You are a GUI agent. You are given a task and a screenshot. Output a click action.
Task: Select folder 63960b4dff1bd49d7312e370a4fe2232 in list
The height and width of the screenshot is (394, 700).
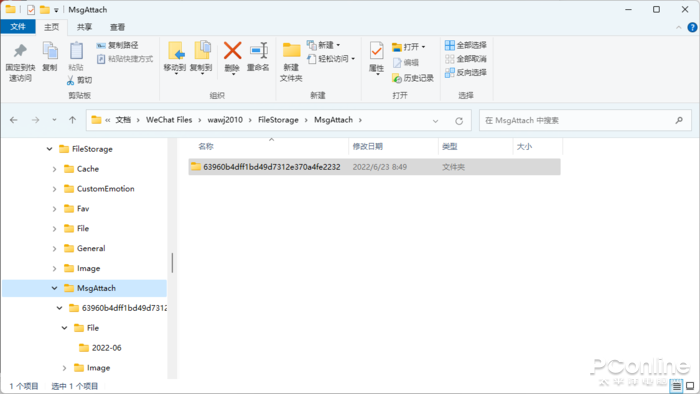[374, 167]
